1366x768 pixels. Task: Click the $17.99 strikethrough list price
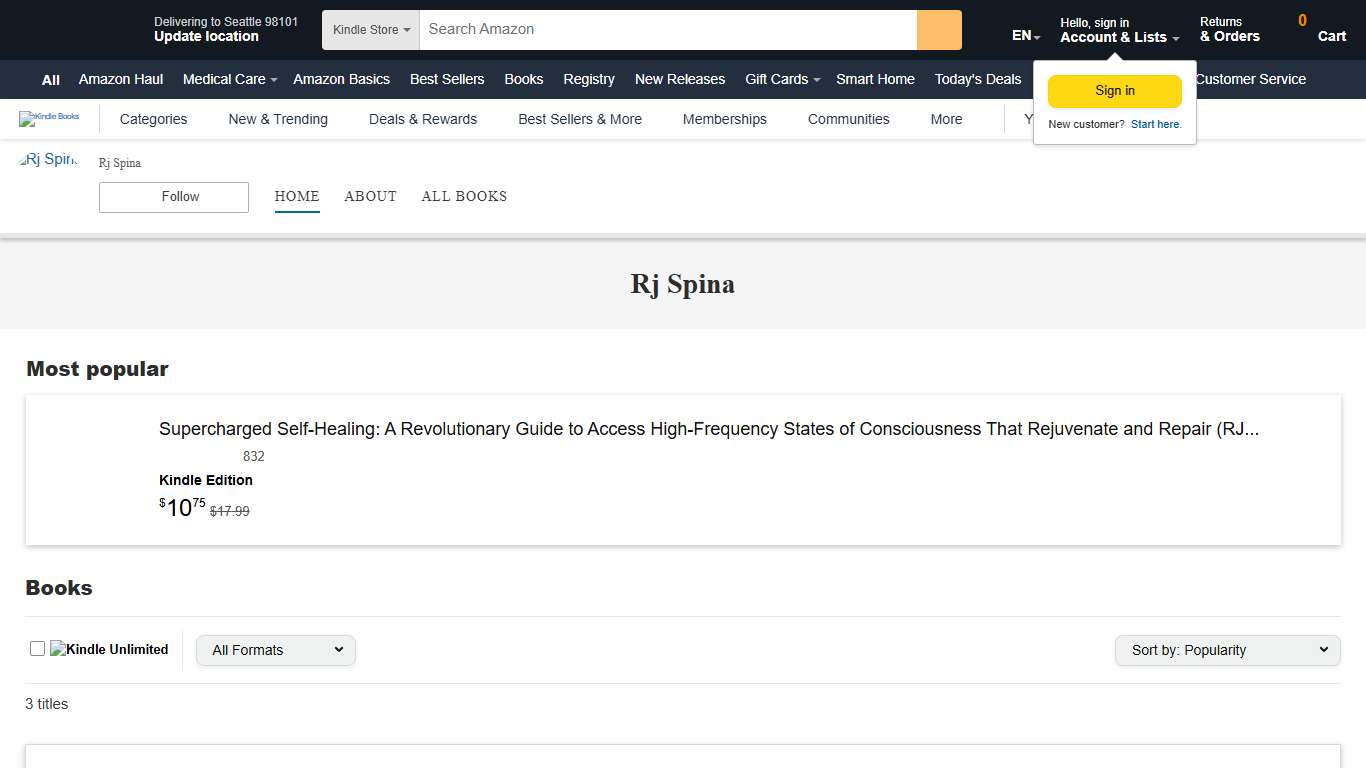click(x=229, y=511)
